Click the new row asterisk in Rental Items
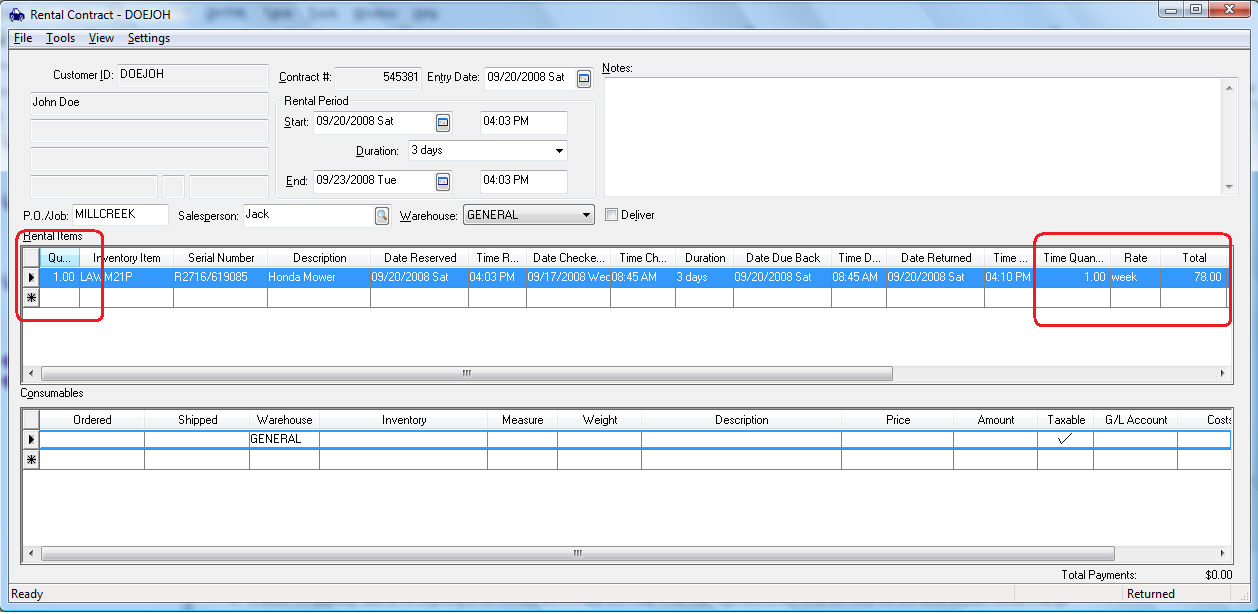1258x614 pixels. (31, 297)
